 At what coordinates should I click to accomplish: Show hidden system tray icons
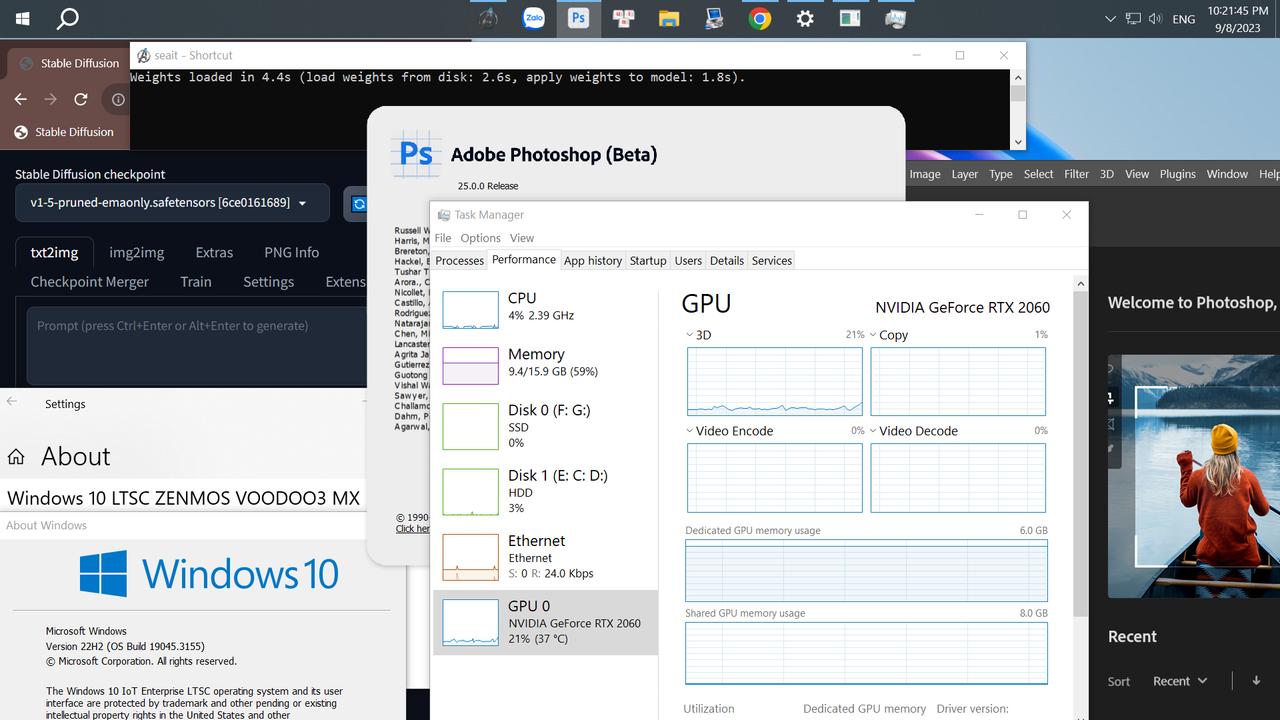pyautogui.click(x=1110, y=19)
